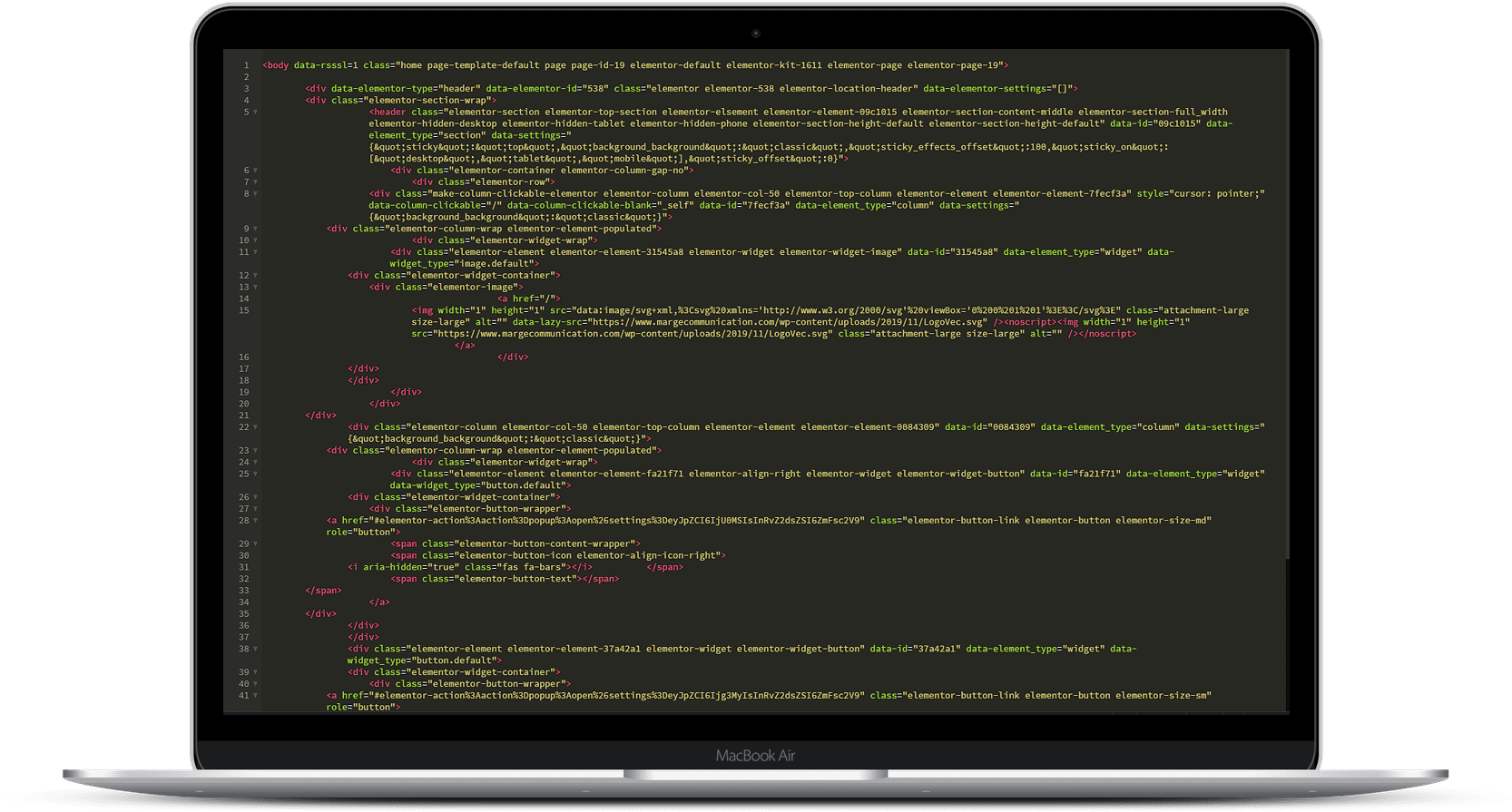
Task: Click the closing </span> on line 33
Action: [x=324, y=591]
